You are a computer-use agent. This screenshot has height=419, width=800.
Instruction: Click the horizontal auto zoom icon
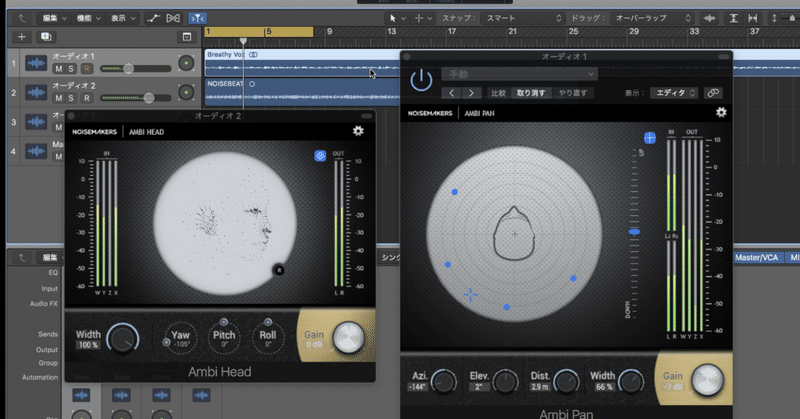point(753,18)
